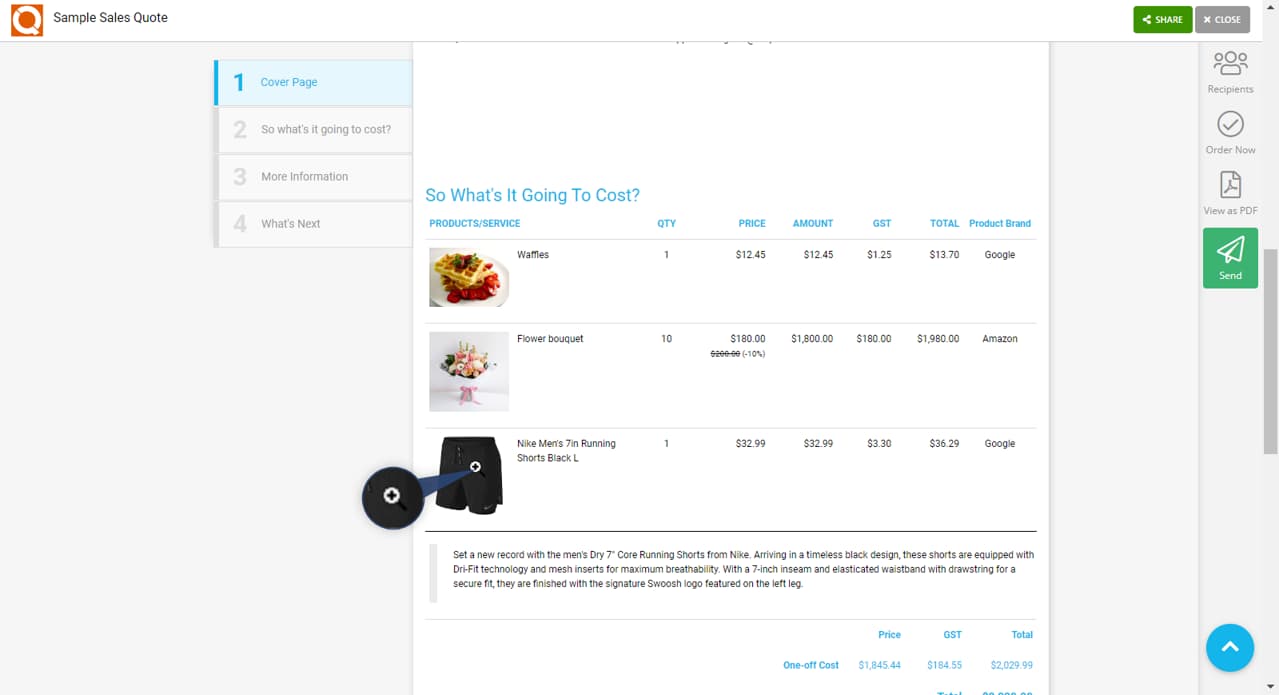Click the green SHARE button

coord(1162,19)
